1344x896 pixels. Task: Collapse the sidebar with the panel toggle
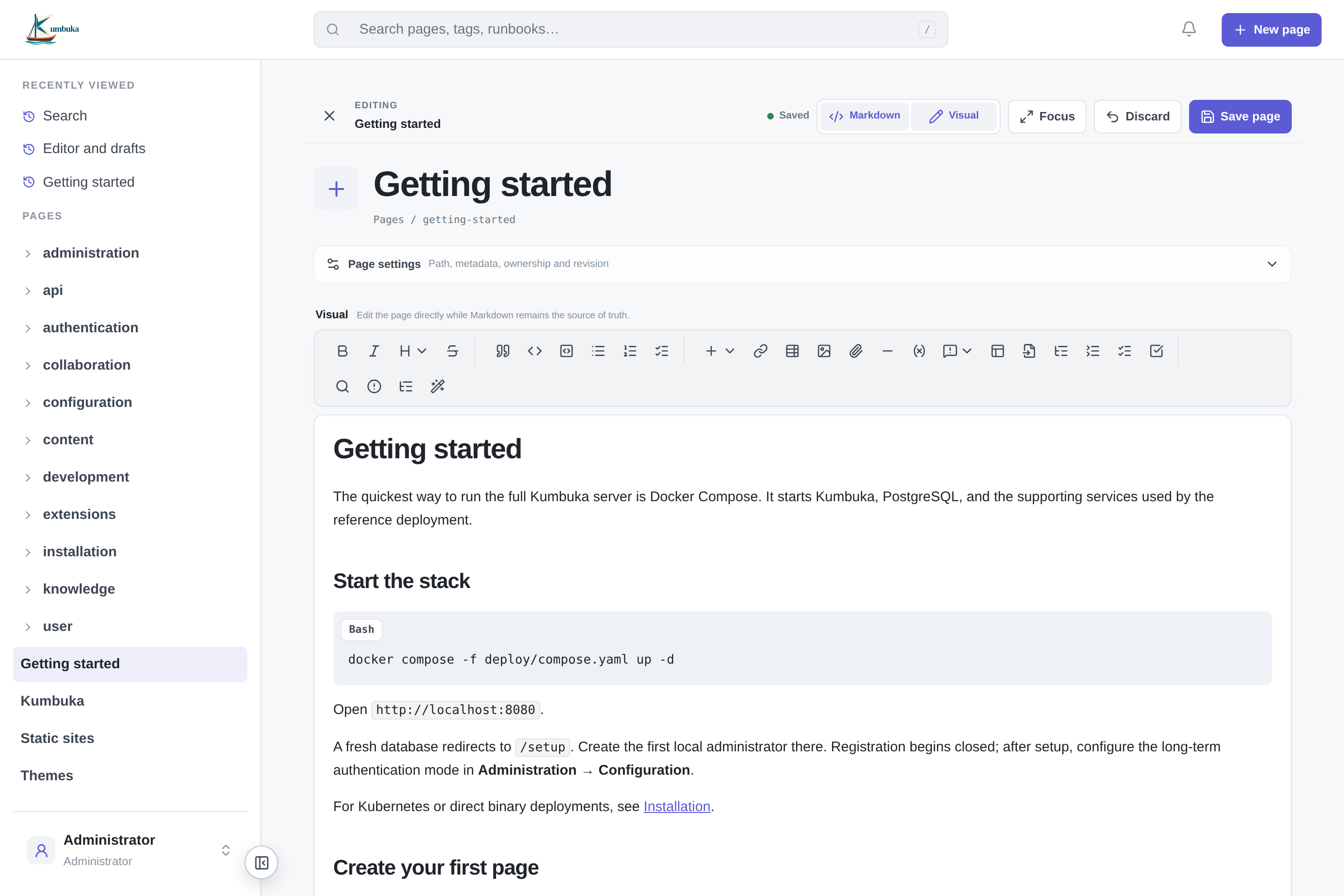coord(261,862)
